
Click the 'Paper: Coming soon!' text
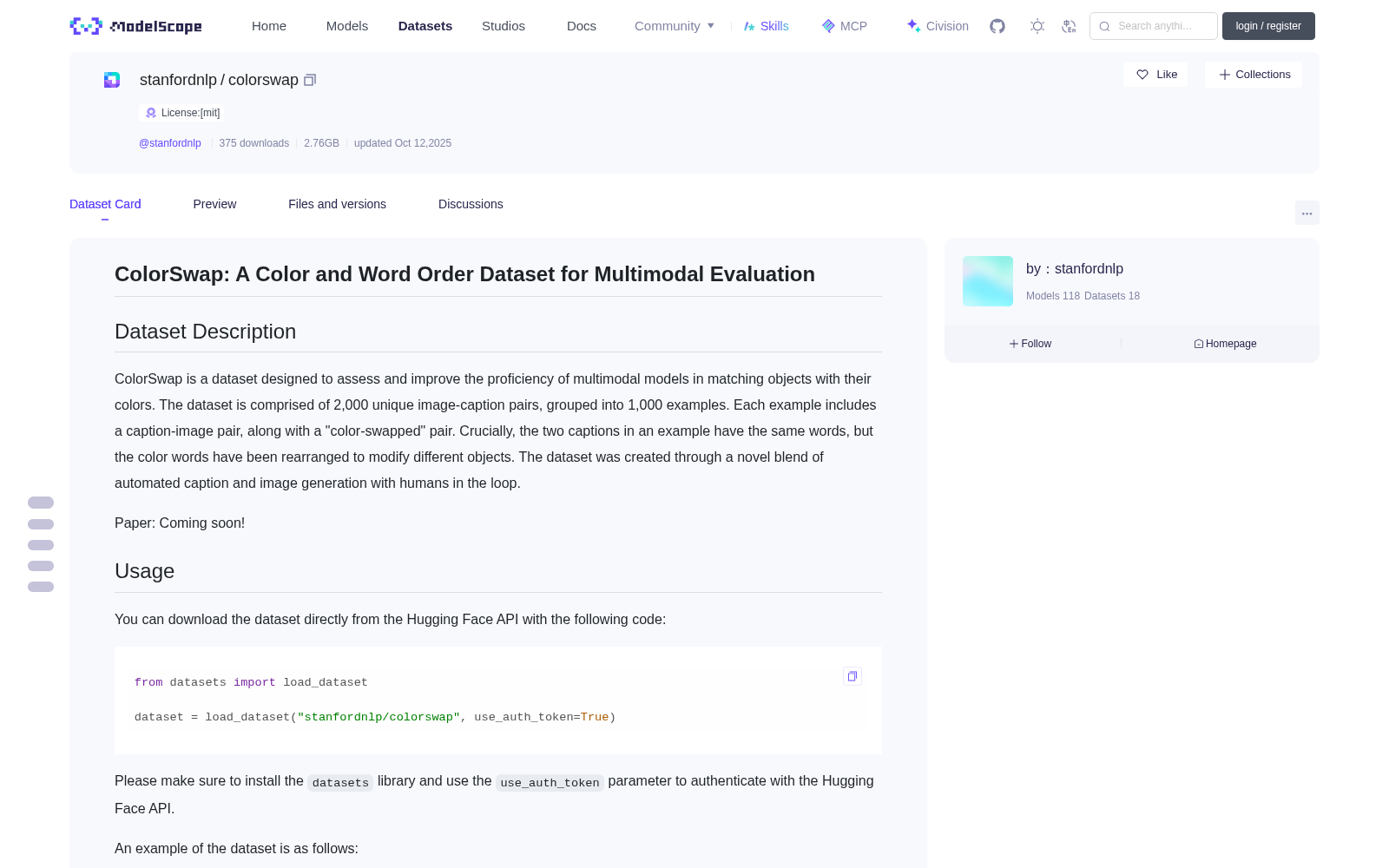pos(180,523)
